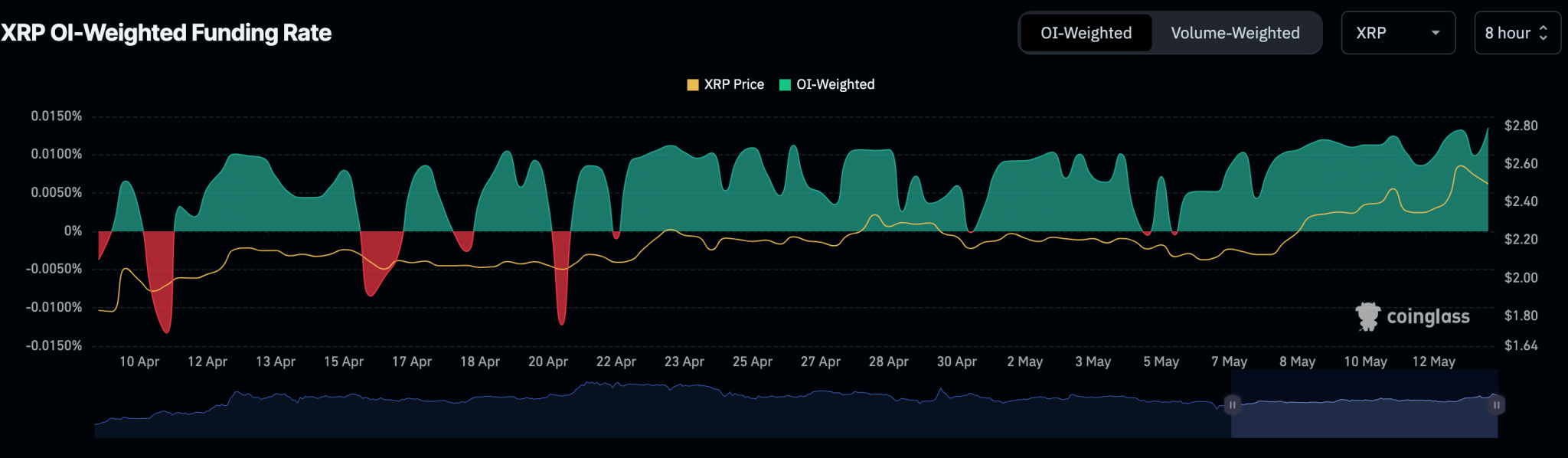Click the 0.0050% axis label
This screenshot has height=458, width=1568.
57,193
